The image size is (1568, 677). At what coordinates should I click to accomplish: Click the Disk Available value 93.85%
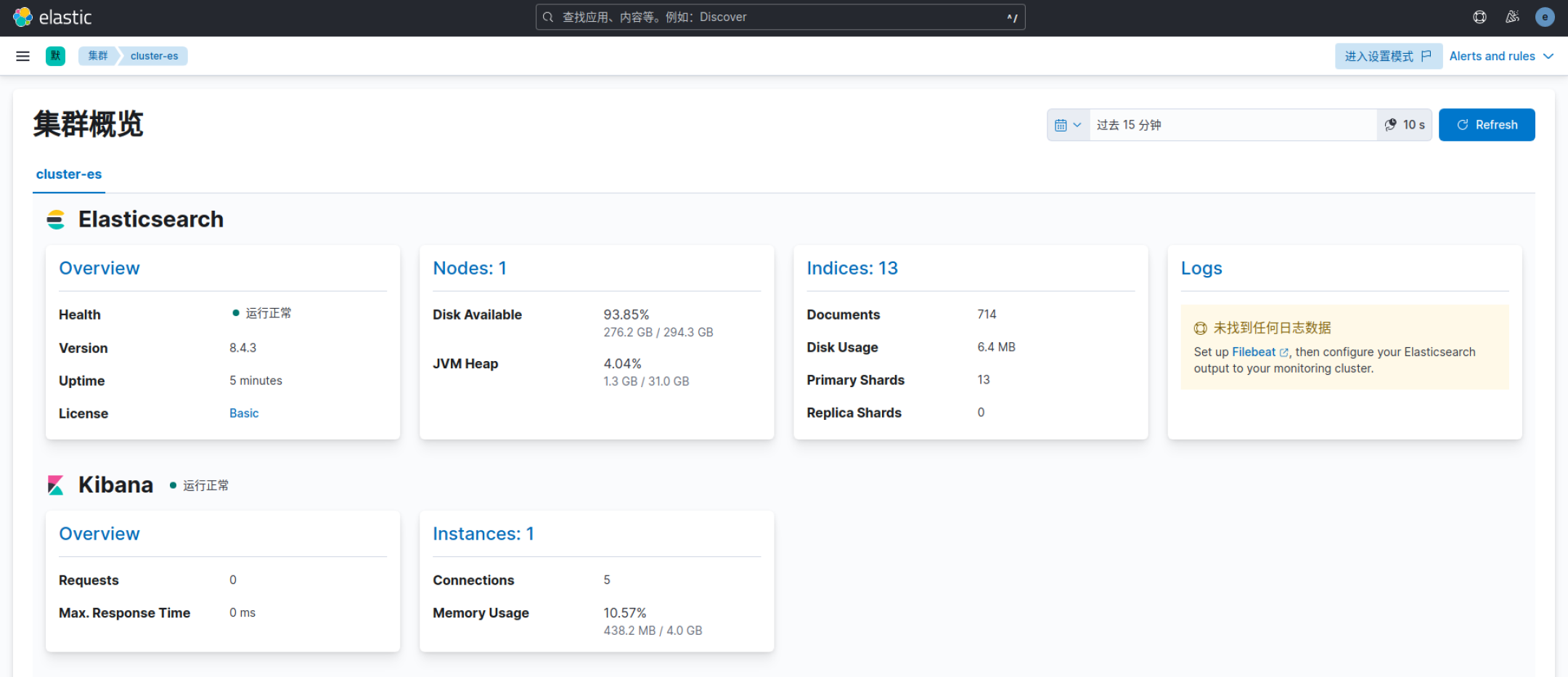point(626,315)
